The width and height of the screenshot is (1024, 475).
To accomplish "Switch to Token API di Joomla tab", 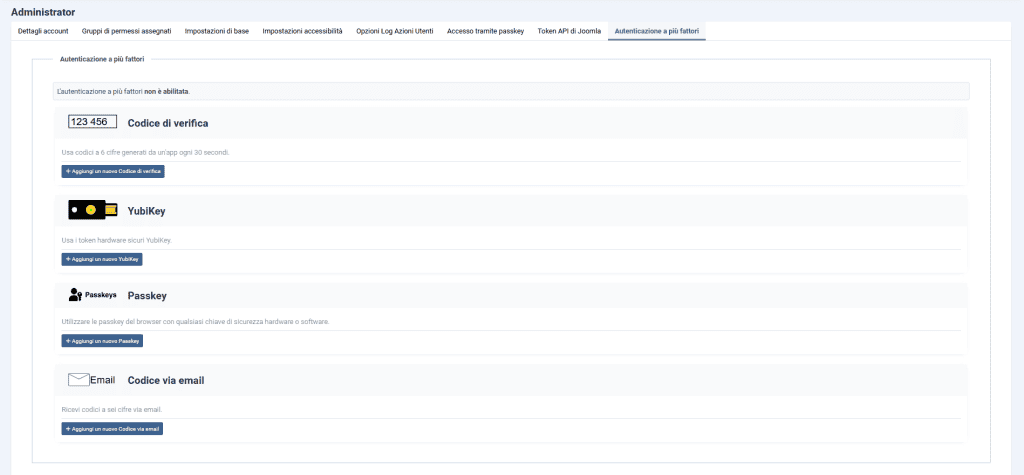I will tap(570, 32).
